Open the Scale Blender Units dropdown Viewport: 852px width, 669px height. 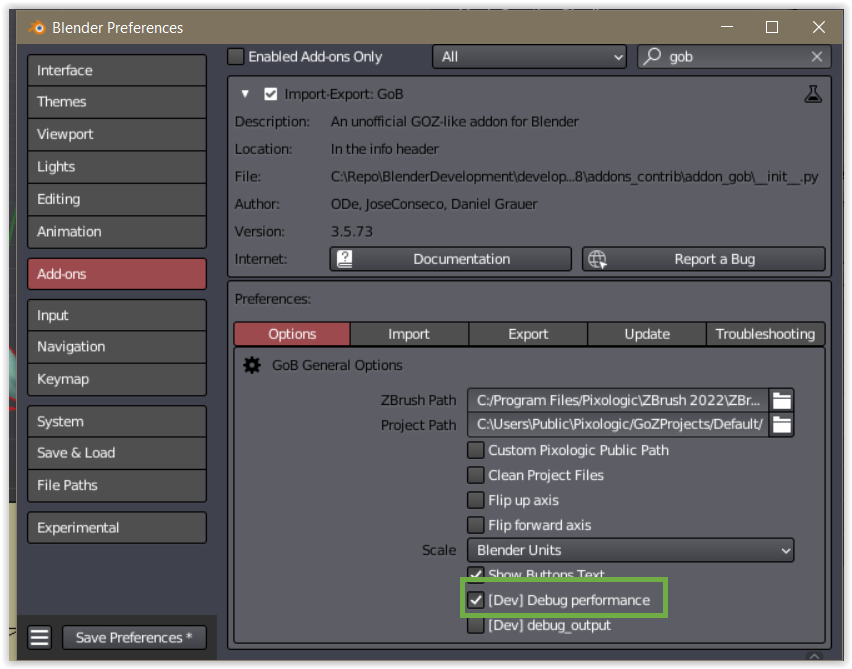(630, 550)
